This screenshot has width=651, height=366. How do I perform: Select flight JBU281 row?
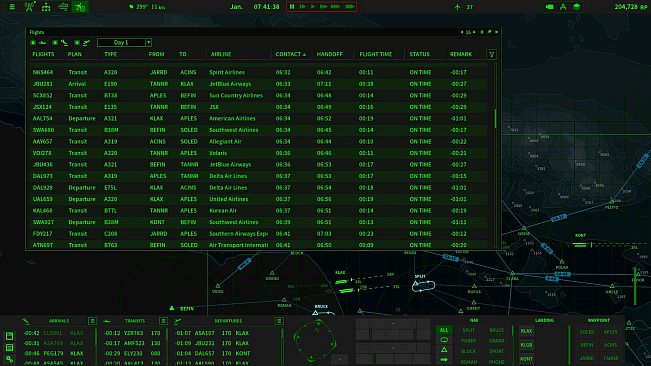click(x=258, y=84)
